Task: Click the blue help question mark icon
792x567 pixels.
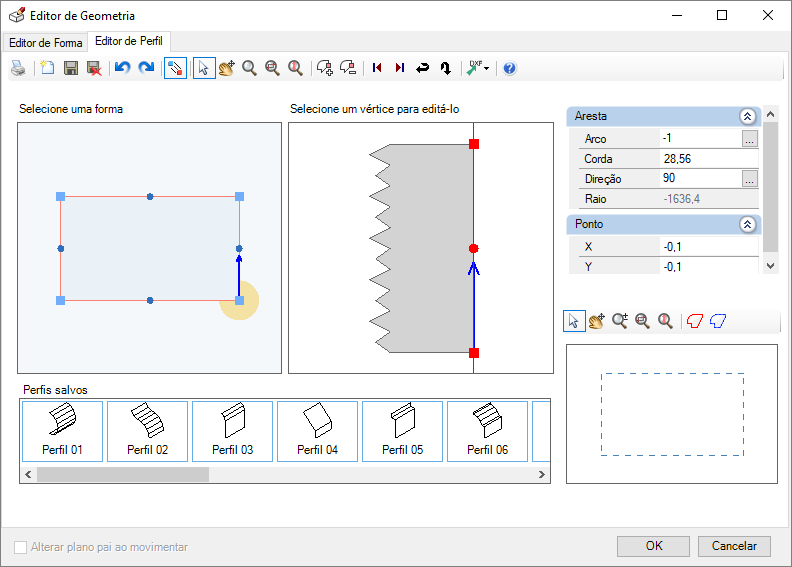Action: tap(510, 68)
